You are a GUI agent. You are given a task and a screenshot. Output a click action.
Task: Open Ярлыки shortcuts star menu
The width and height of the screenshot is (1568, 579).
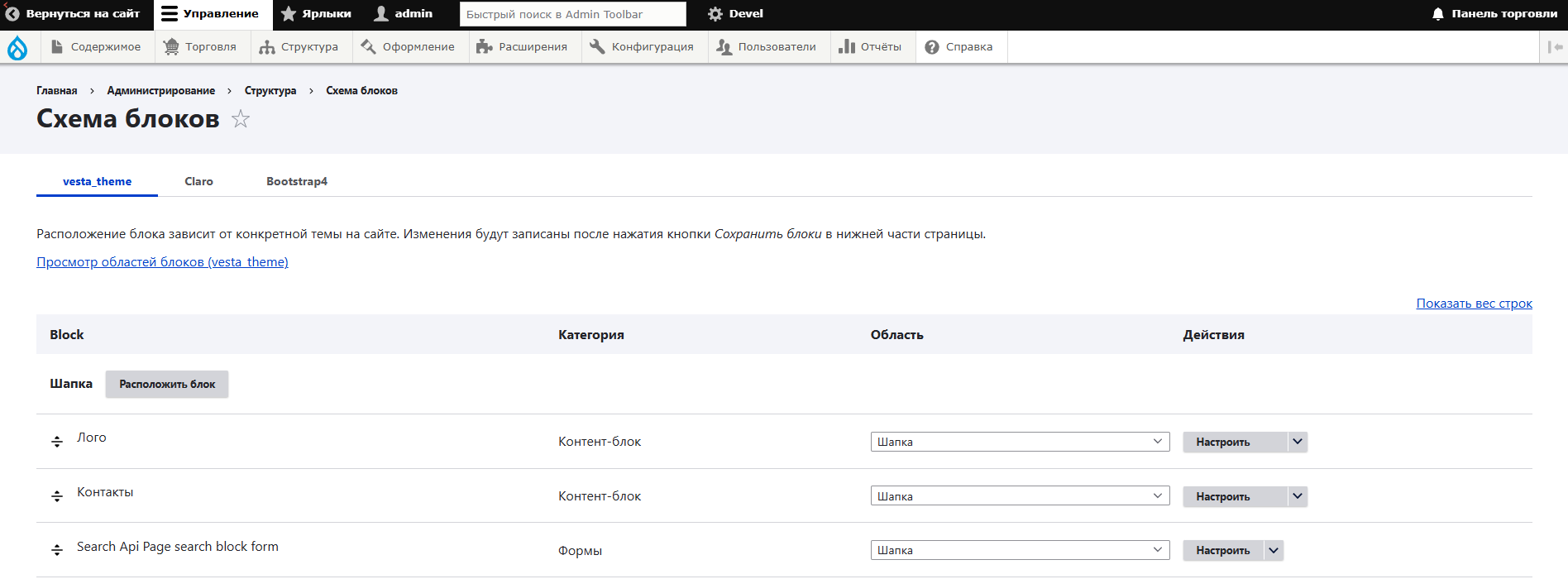[316, 14]
